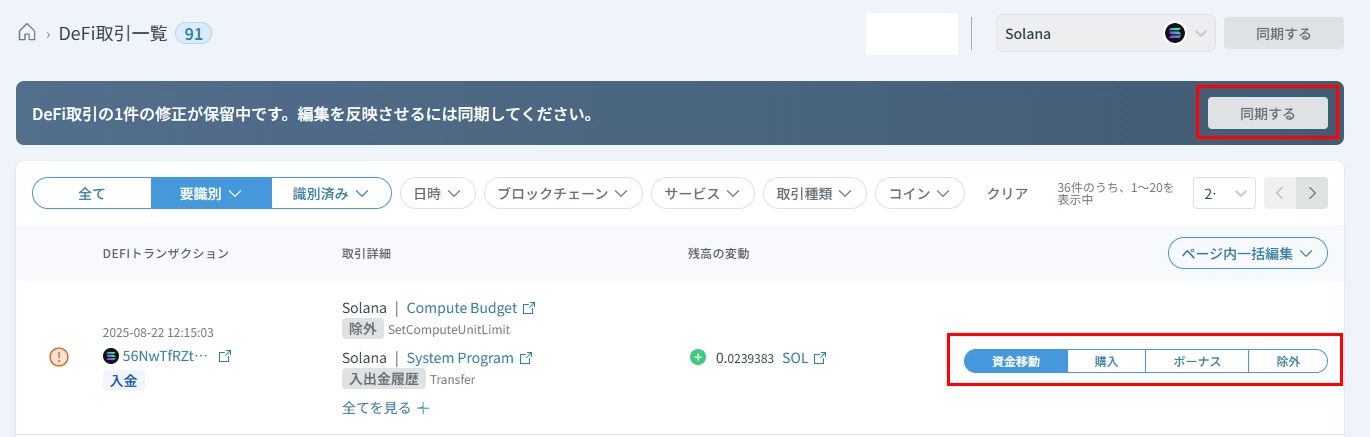
Task: Click the 0.0239383 balance value
Action: coord(745,358)
